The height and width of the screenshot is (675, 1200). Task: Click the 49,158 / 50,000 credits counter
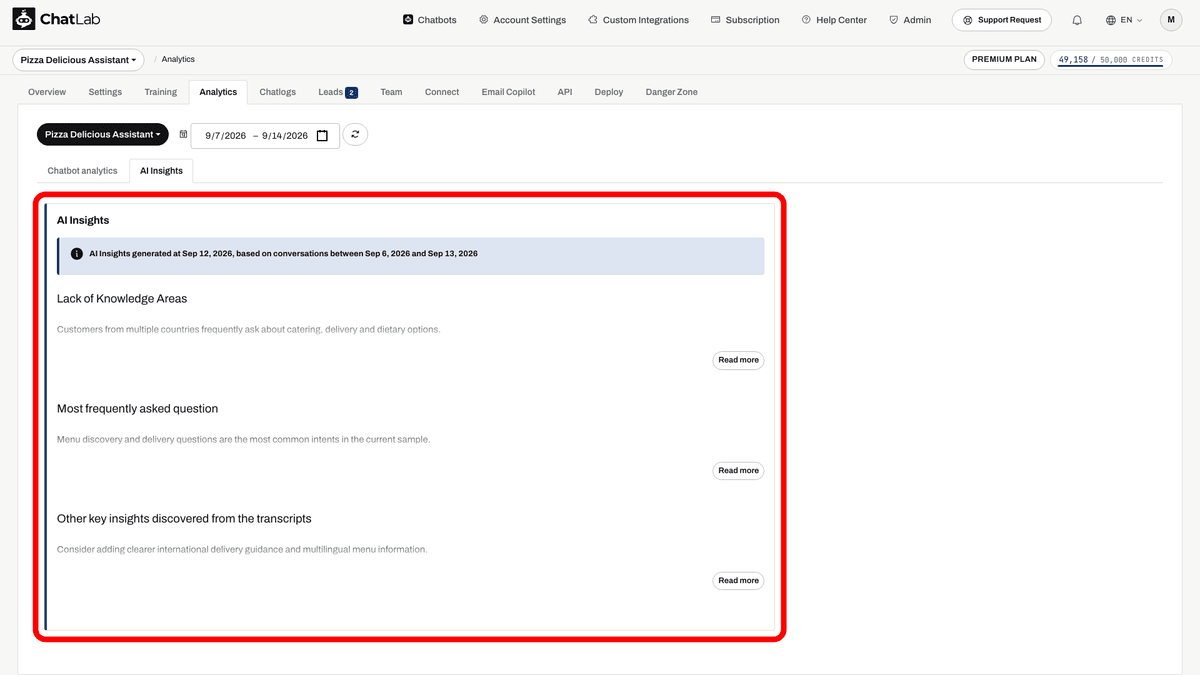point(1110,60)
